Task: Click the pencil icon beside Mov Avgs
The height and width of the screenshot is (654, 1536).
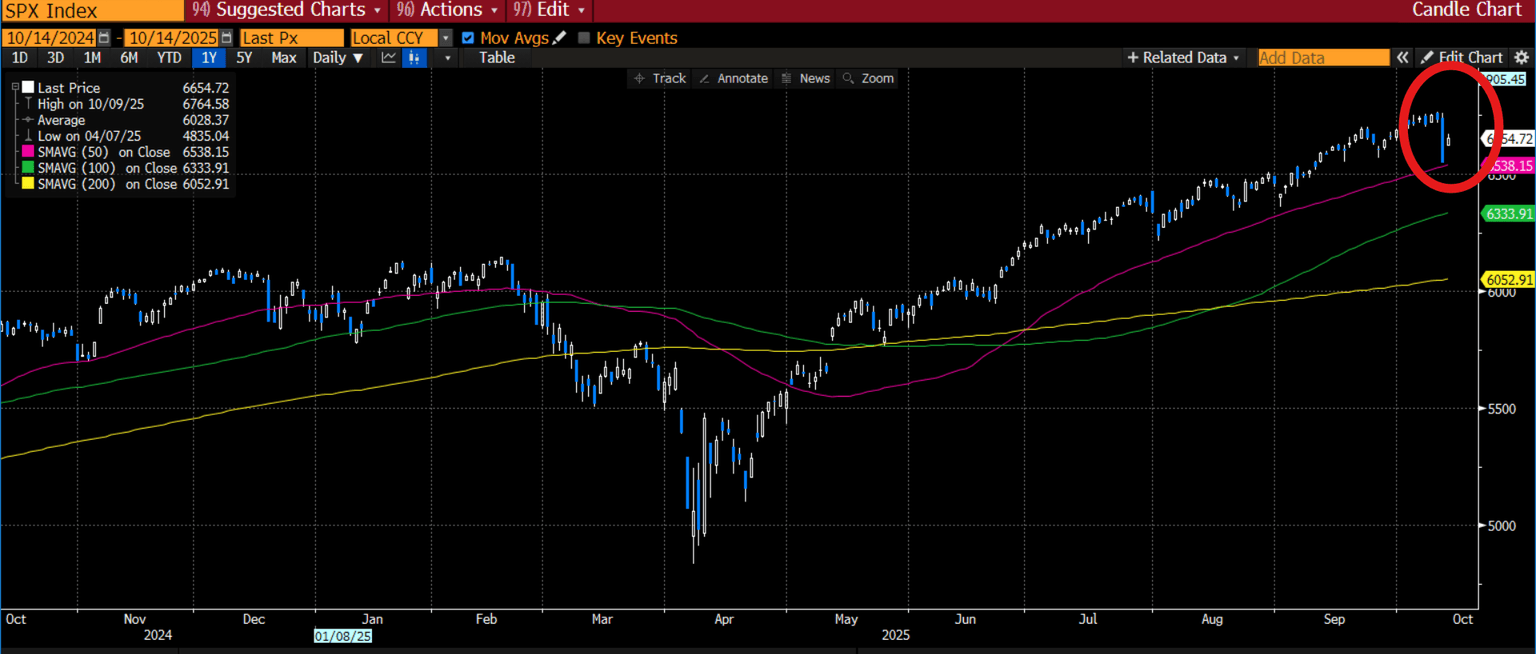Action: [559, 38]
